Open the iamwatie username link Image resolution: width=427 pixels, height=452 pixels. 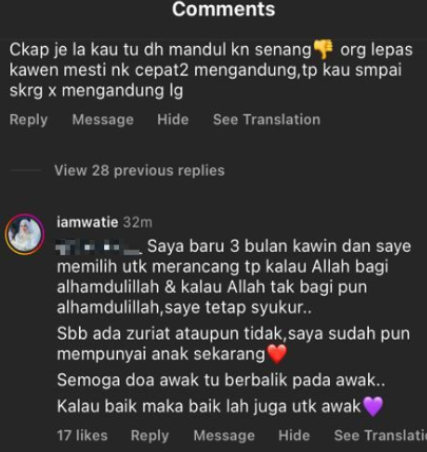(88, 222)
